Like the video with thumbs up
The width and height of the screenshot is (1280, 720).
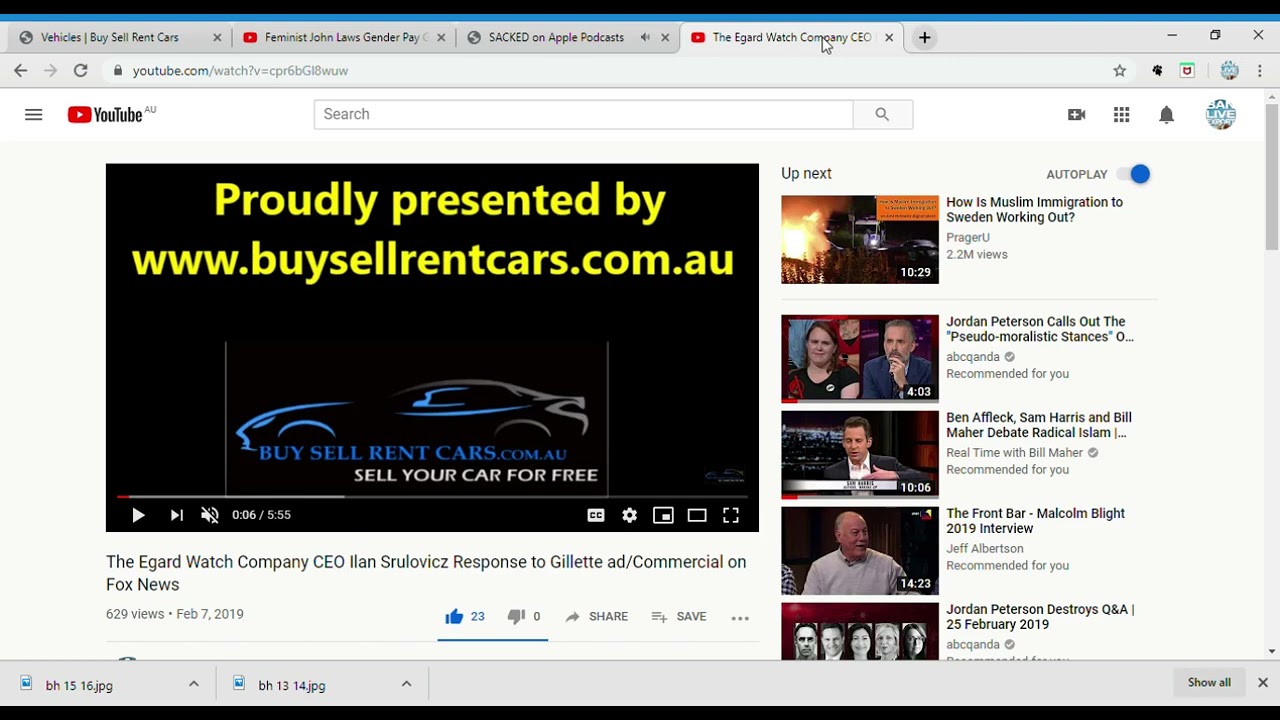464,617
